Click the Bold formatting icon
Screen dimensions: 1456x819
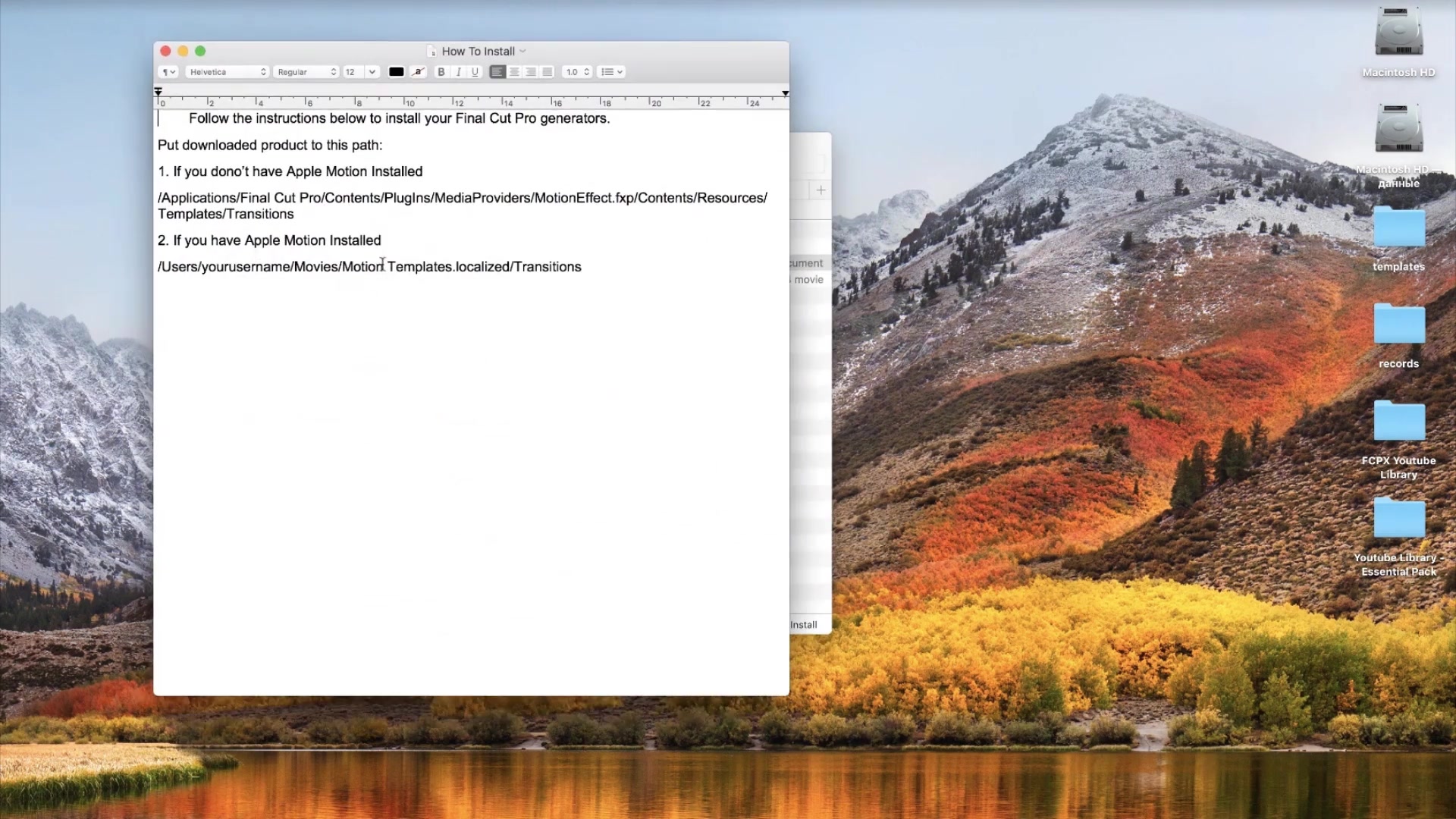441,71
